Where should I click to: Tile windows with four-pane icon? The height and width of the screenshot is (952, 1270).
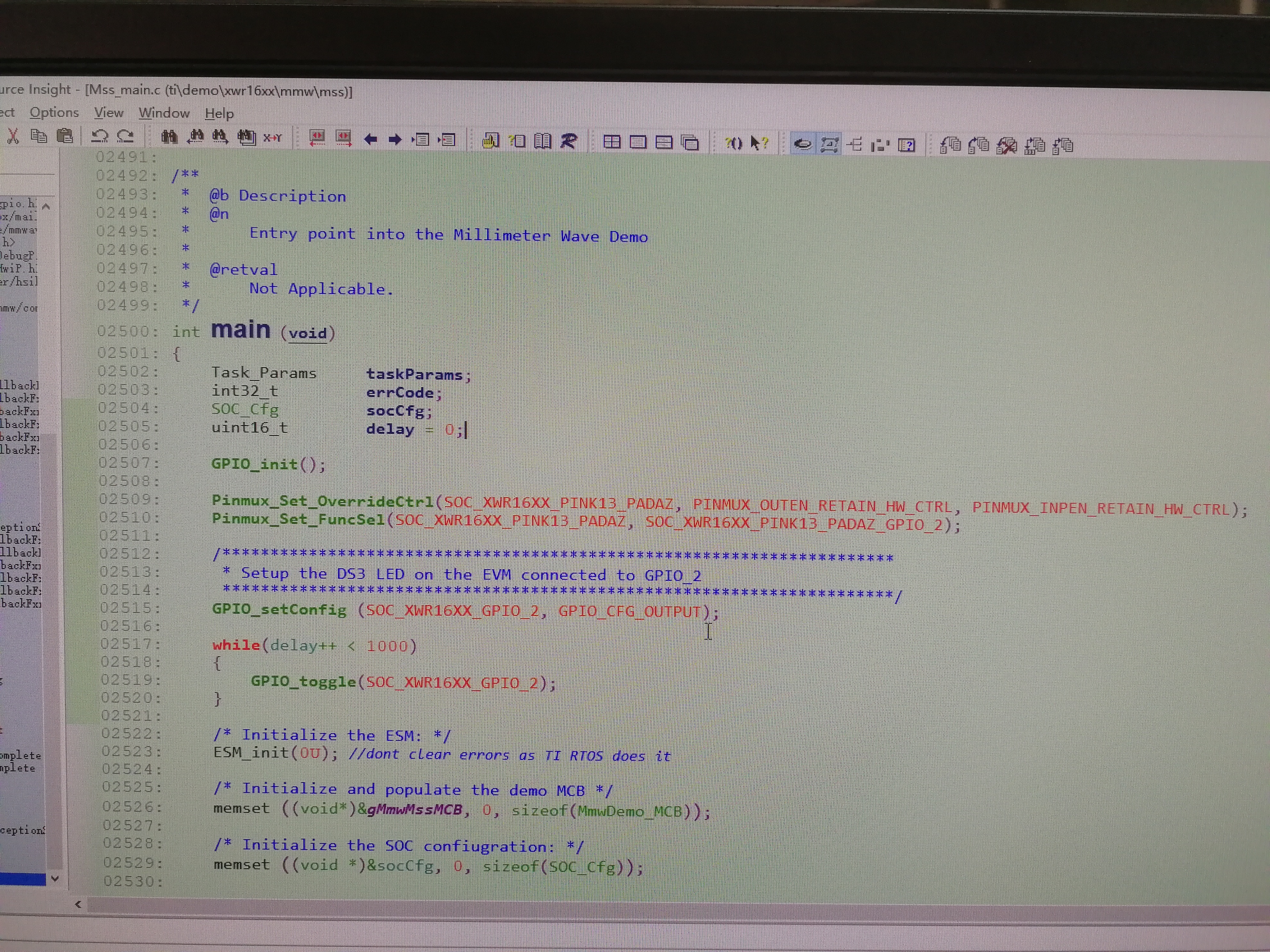coord(611,142)
